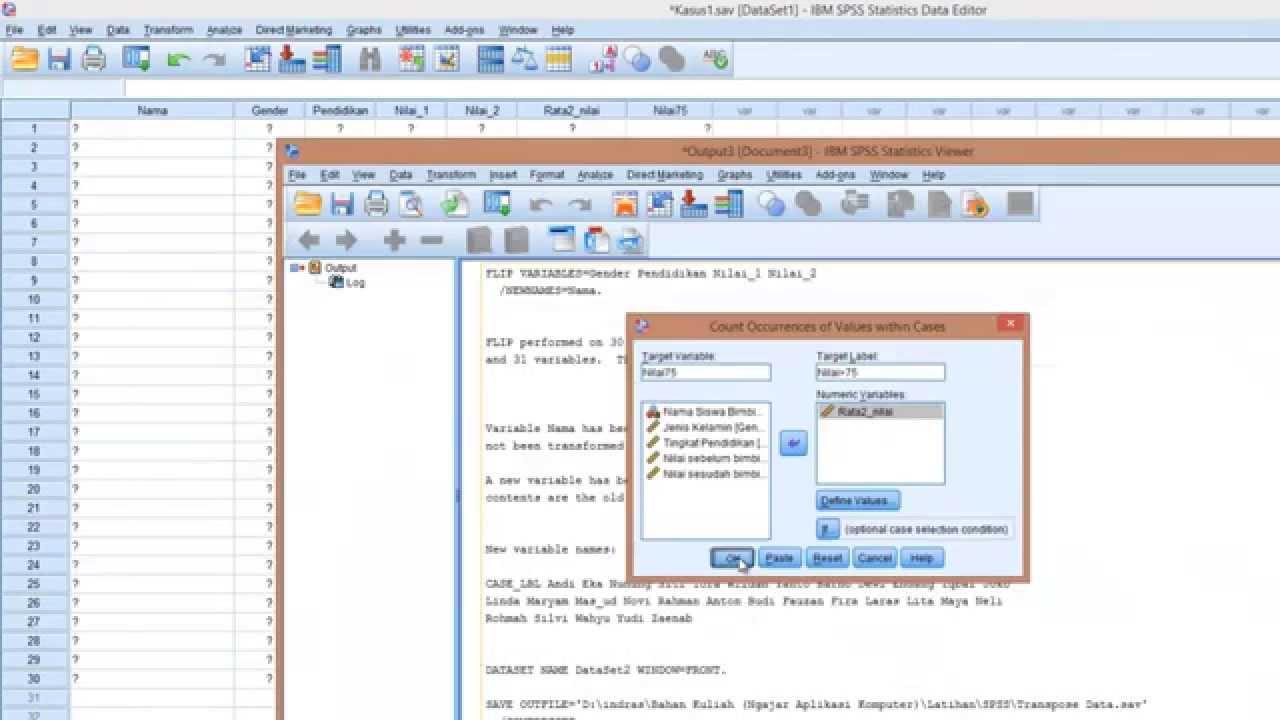Collapse the Output tree node in Viewer
The height and width of the screenshot is (720, 1280).
tap(296, 267)
